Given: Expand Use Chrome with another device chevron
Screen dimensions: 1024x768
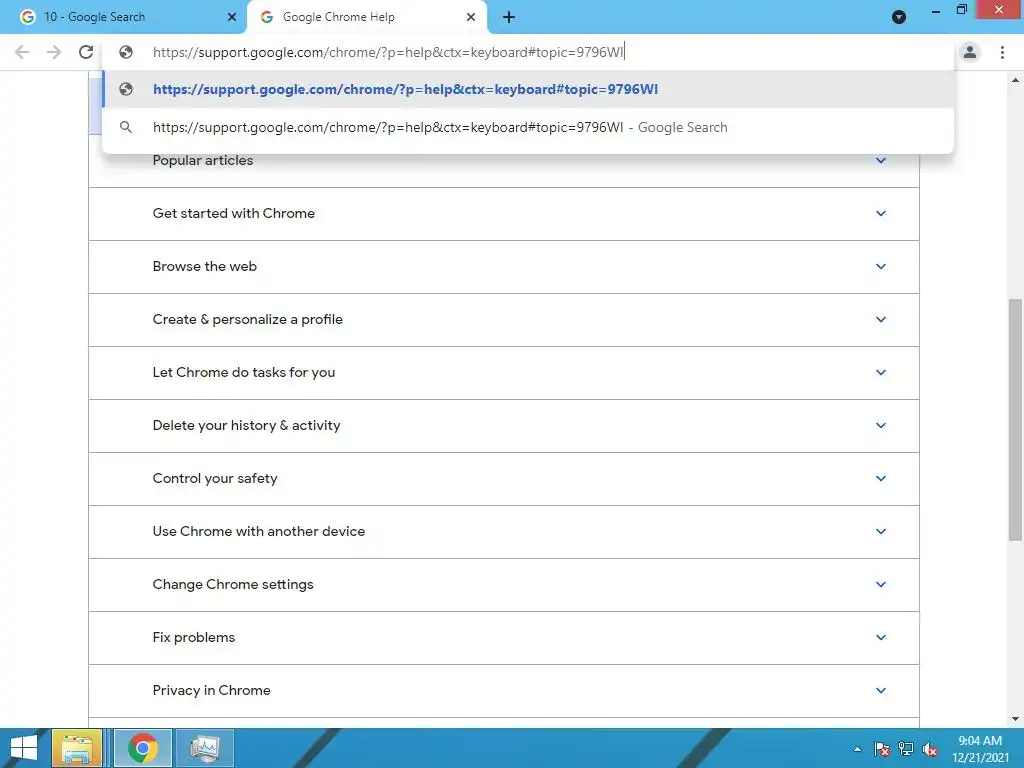Looking at the screenshot, I should [880, 532].
